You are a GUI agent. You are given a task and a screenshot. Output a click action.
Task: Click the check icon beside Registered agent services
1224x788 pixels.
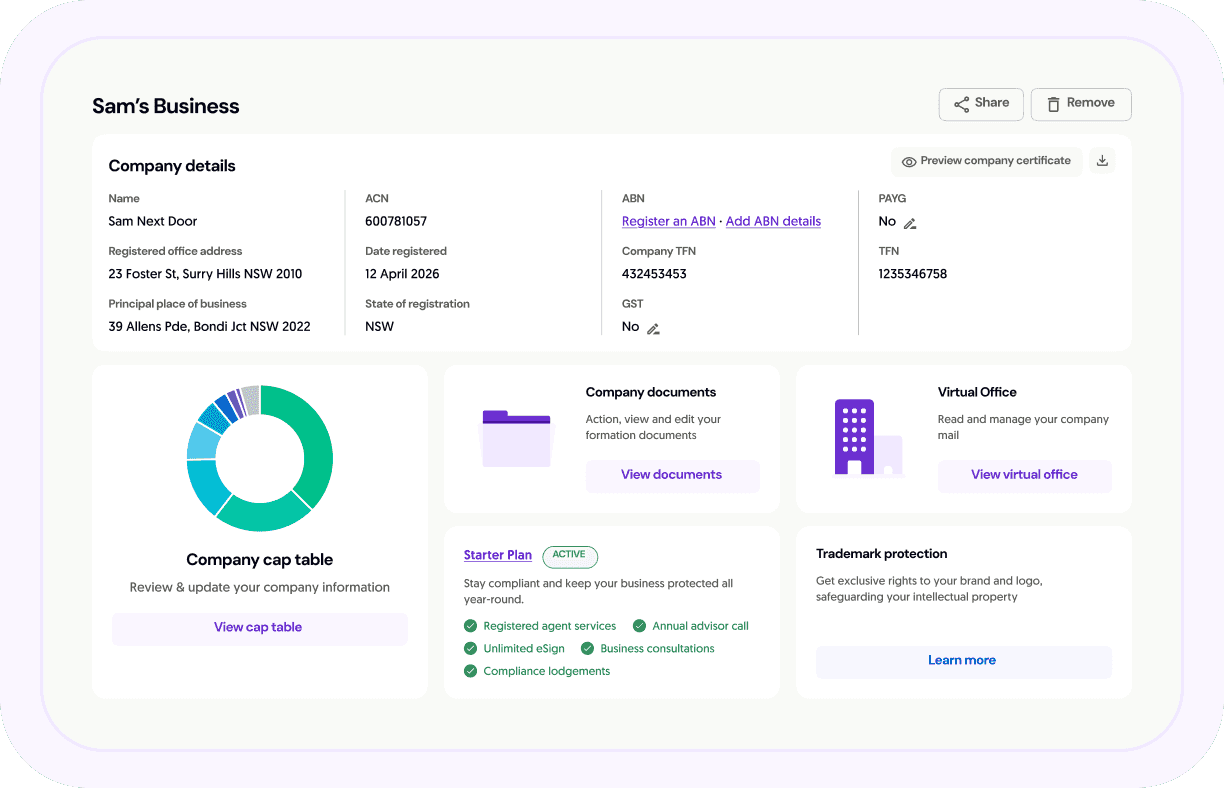point(470,626)
